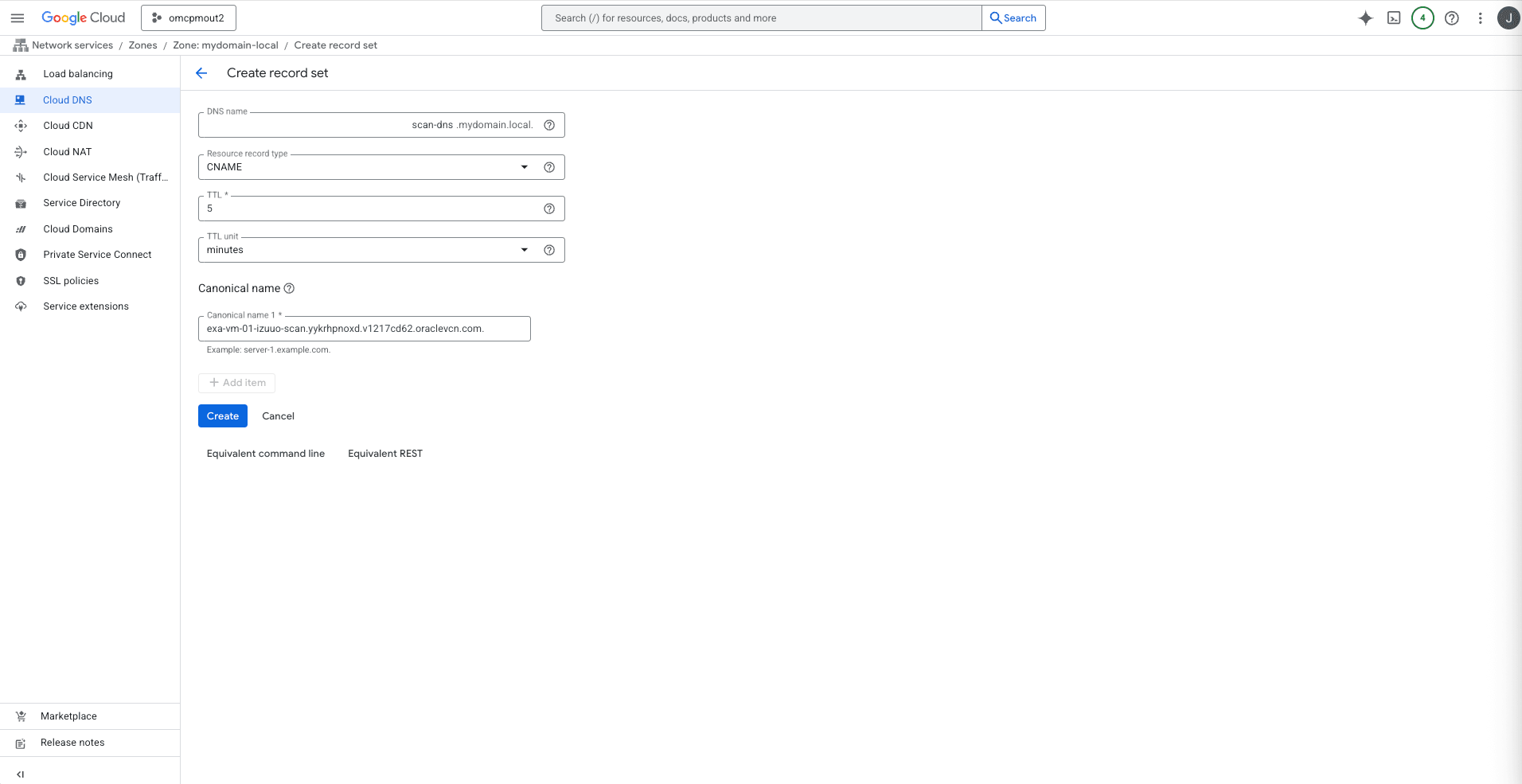Click the back arrow from Create record set
The height and width of the screenshot is (784, 1522).
[x=201, y=72]
